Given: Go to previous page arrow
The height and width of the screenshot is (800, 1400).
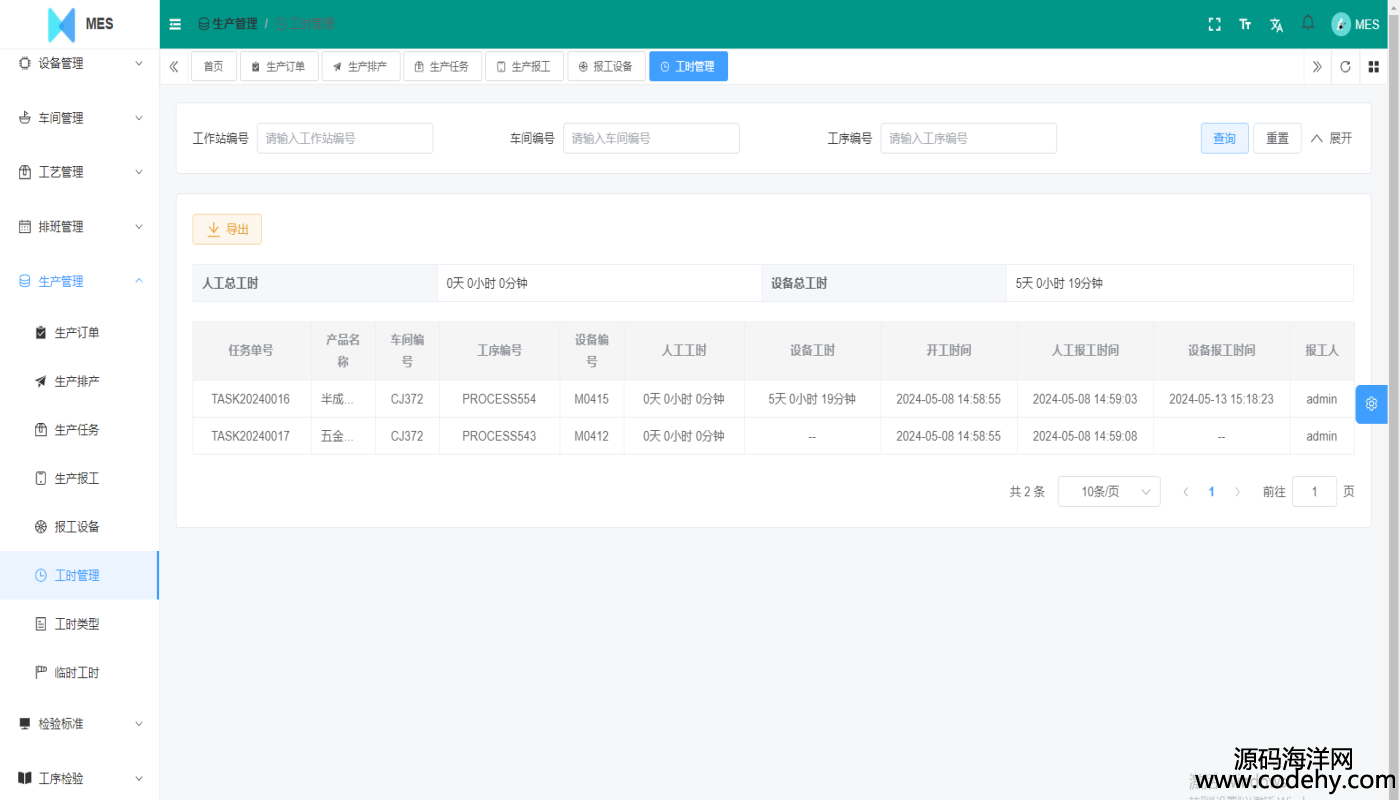Looking at the screenshot, I should tap(1186, 492).
